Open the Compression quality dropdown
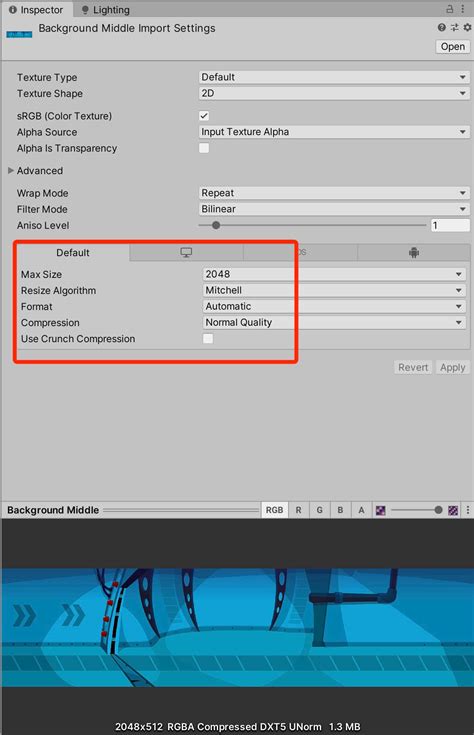474x735 pixels. [334, 322]
